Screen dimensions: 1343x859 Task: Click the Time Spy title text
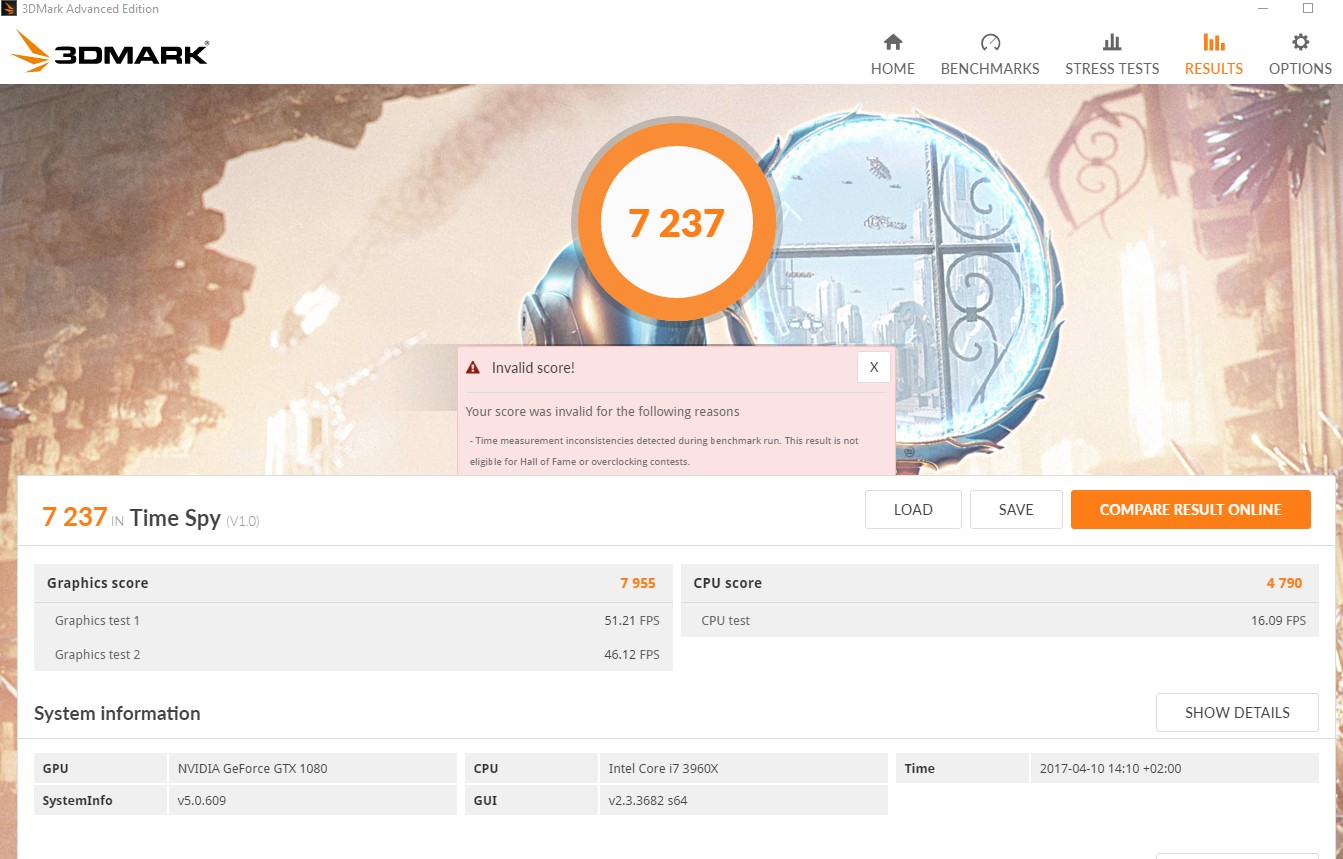tap(175, 517)
